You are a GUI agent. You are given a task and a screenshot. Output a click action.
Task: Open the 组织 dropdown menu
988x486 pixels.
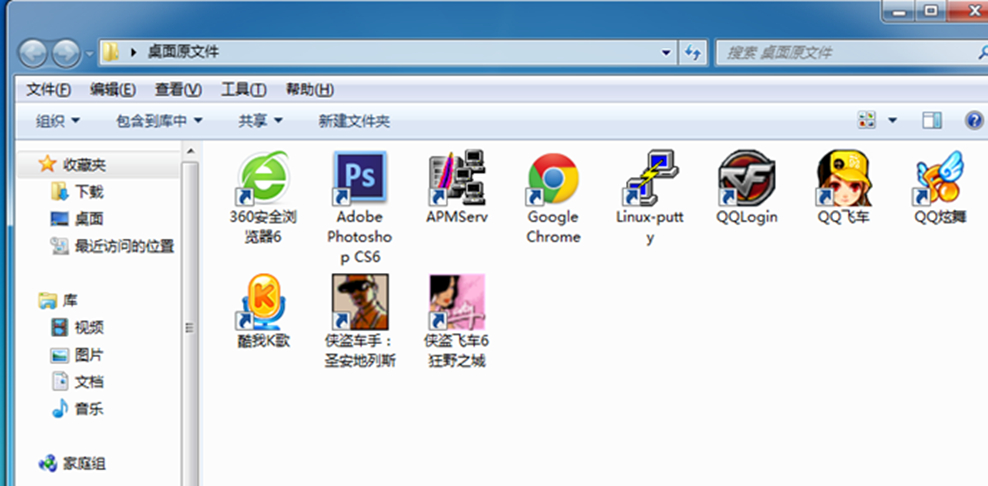tap(58, 121)
